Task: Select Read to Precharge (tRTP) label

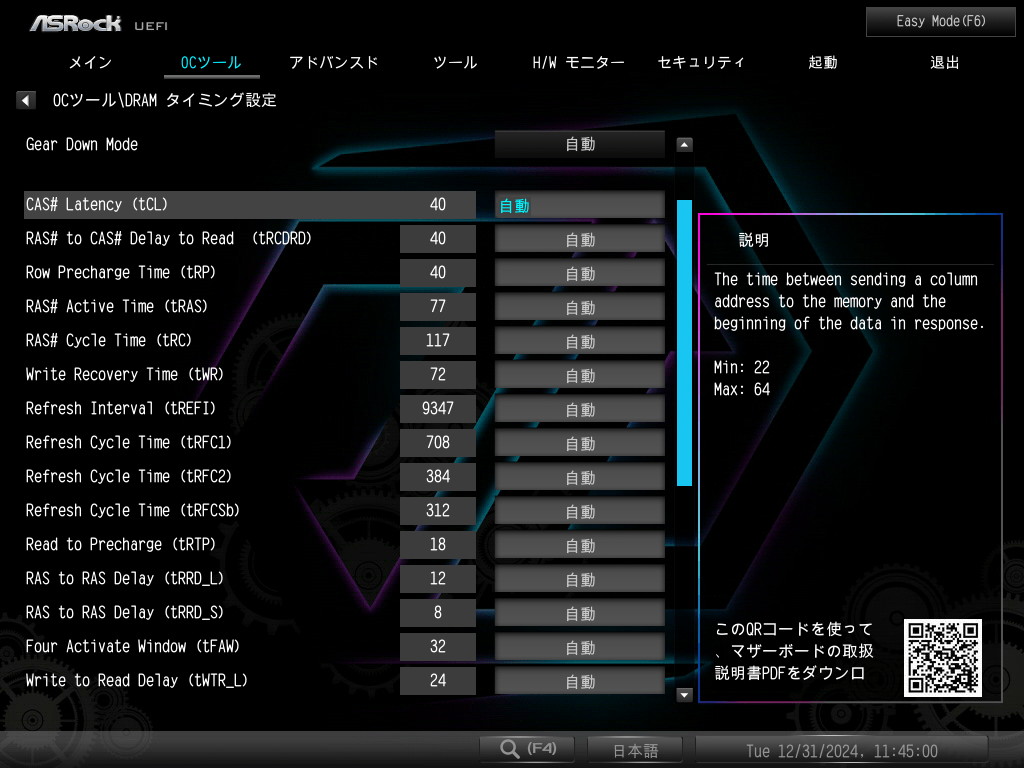Action: click(x=121, y=544)
